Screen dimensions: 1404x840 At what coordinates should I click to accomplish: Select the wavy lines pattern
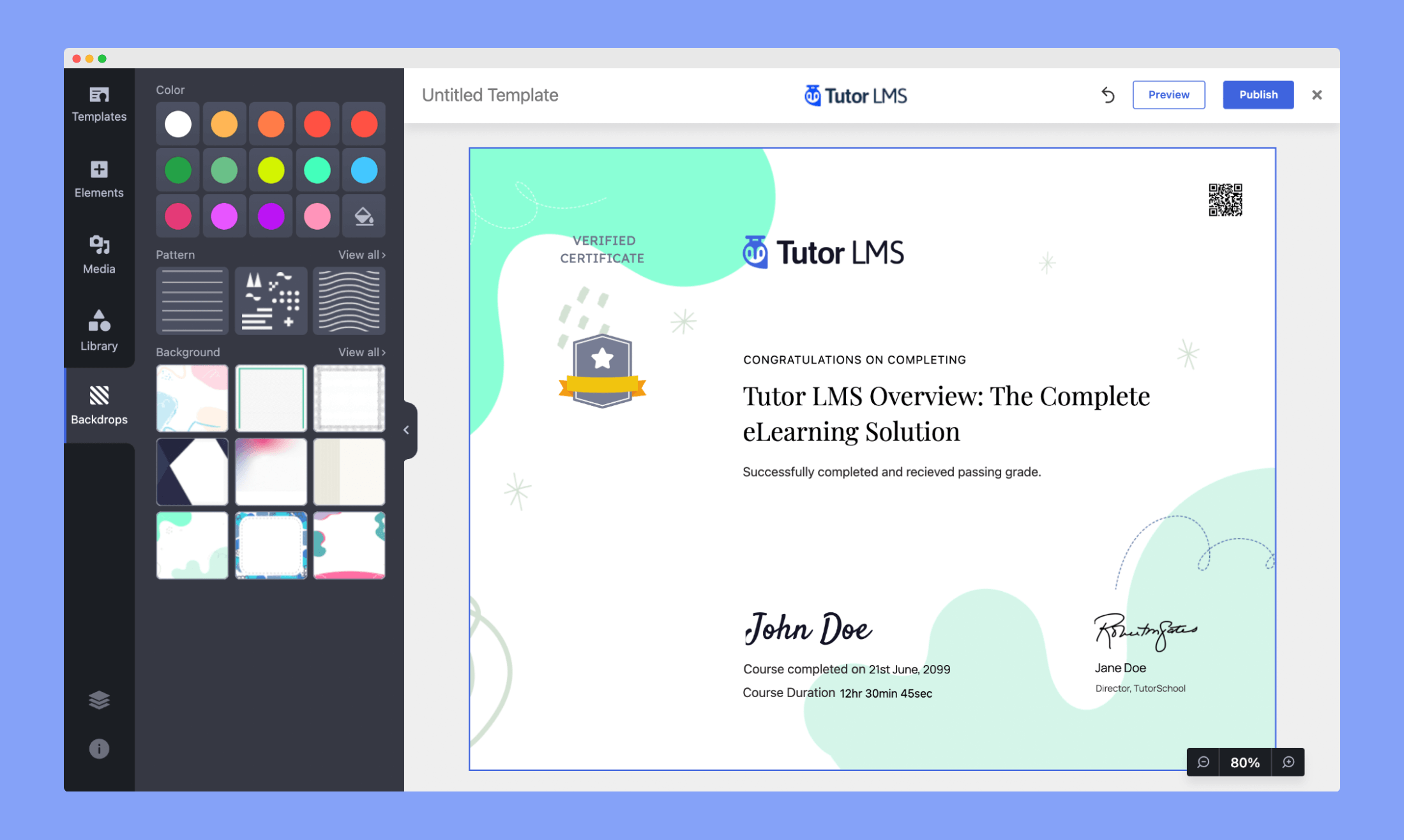pos(349,301)
